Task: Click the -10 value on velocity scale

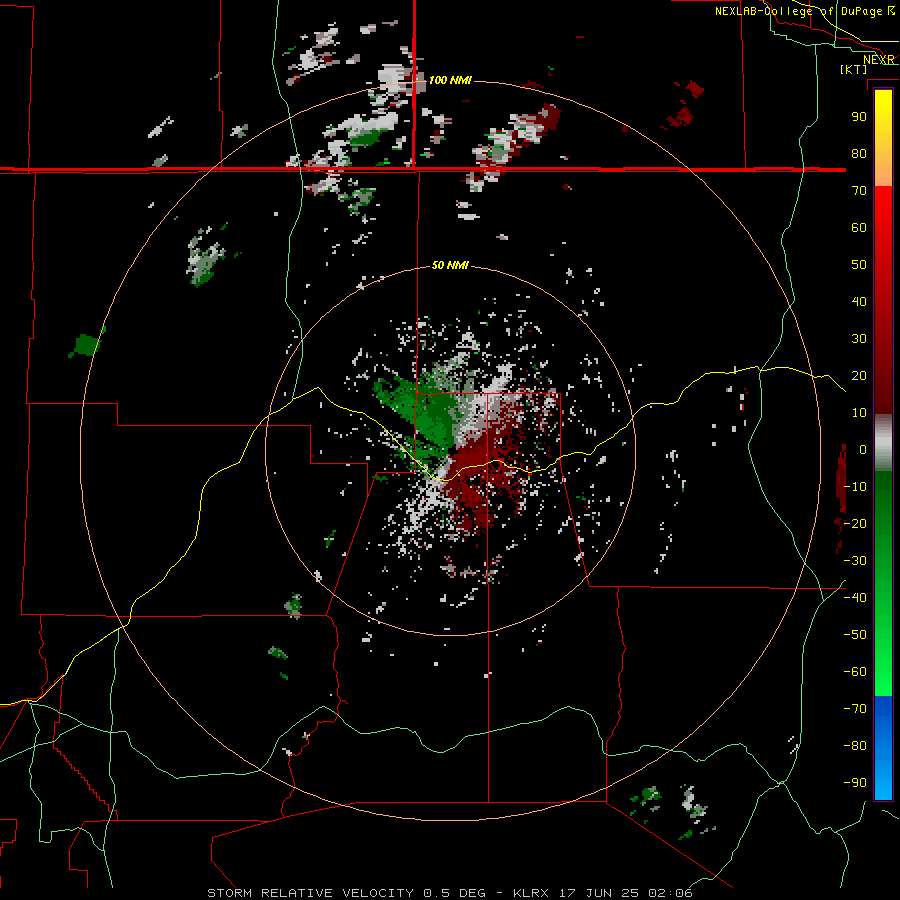Action: pos(856,487)
